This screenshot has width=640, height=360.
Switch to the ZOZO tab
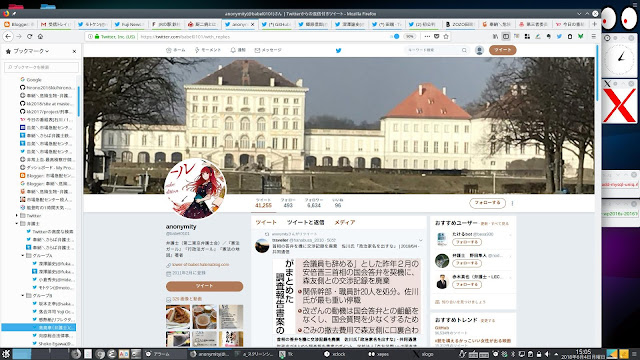[460, 24]
